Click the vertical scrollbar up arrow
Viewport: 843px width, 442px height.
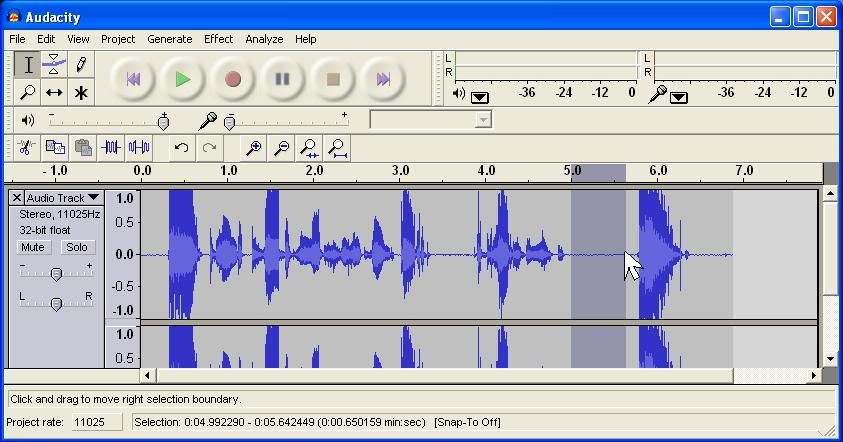tap(830, 193)
